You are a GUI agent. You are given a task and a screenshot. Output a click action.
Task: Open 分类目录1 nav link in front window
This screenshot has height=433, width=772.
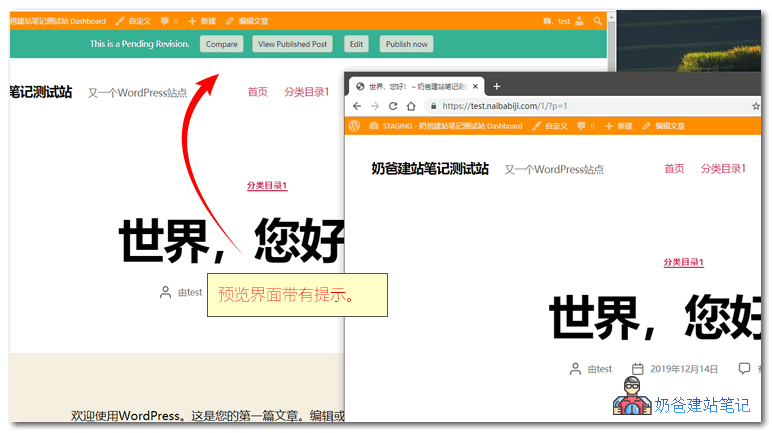tap(723, 169)
